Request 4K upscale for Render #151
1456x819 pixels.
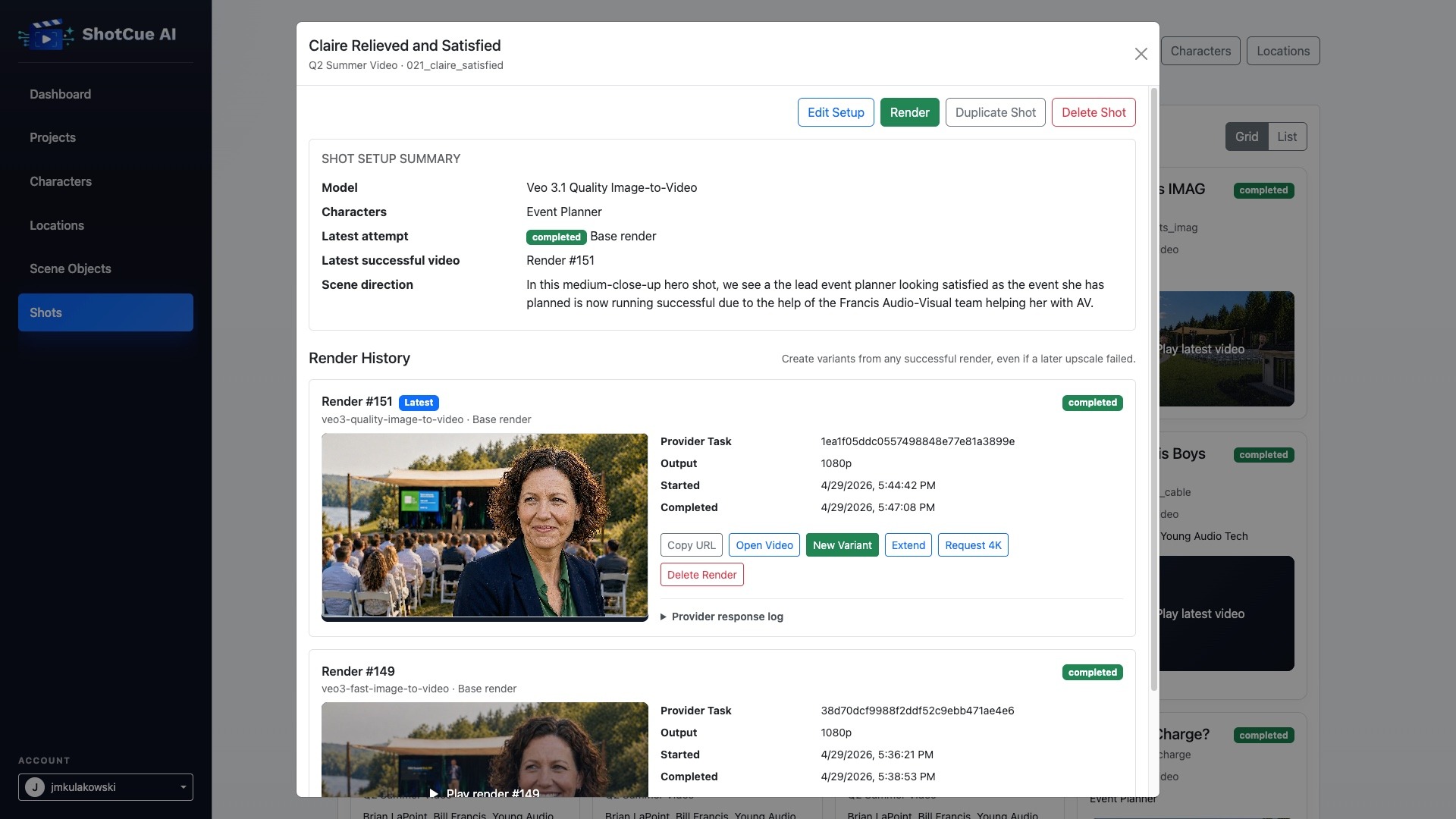[x=973, y=545]
